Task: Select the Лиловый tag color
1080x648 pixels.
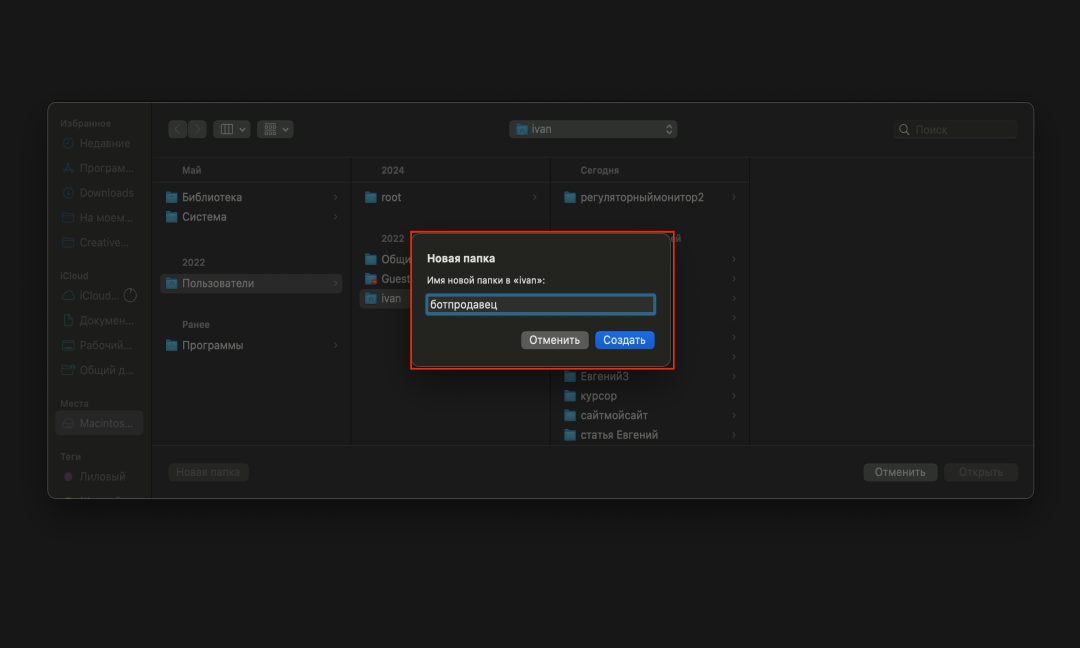Action: (x=102, y=477)
